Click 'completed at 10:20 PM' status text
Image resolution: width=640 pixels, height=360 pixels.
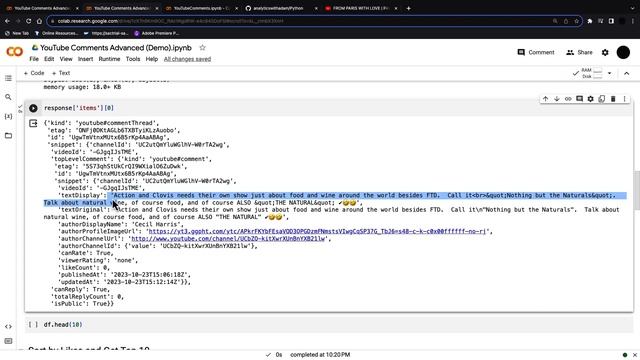click(x=320, y=355)
